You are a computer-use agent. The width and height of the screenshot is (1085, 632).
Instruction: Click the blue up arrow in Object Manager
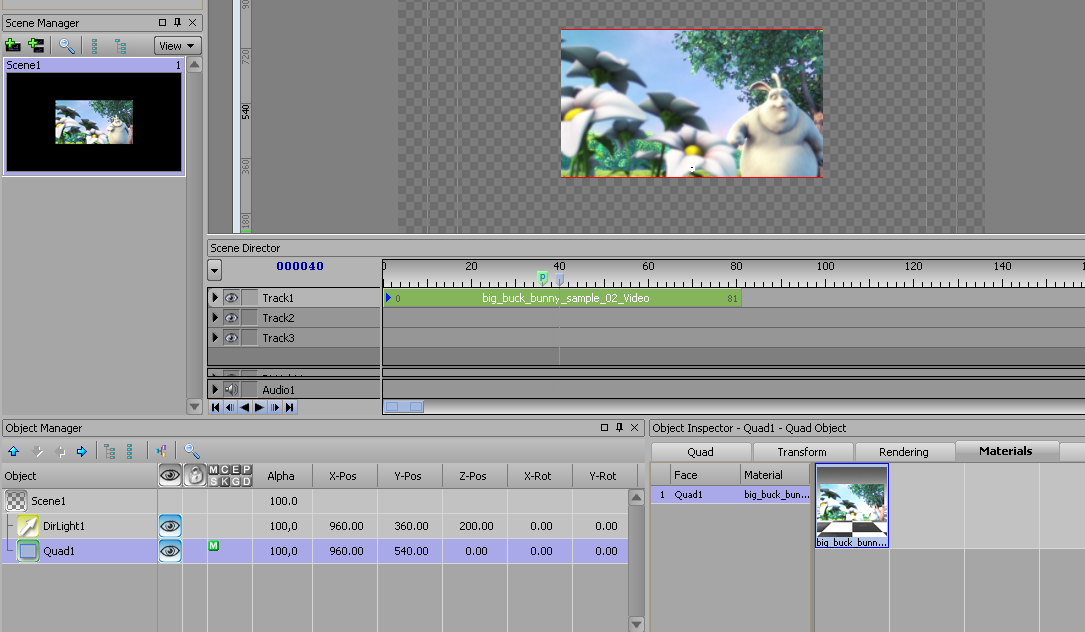(x=13, y=452)
